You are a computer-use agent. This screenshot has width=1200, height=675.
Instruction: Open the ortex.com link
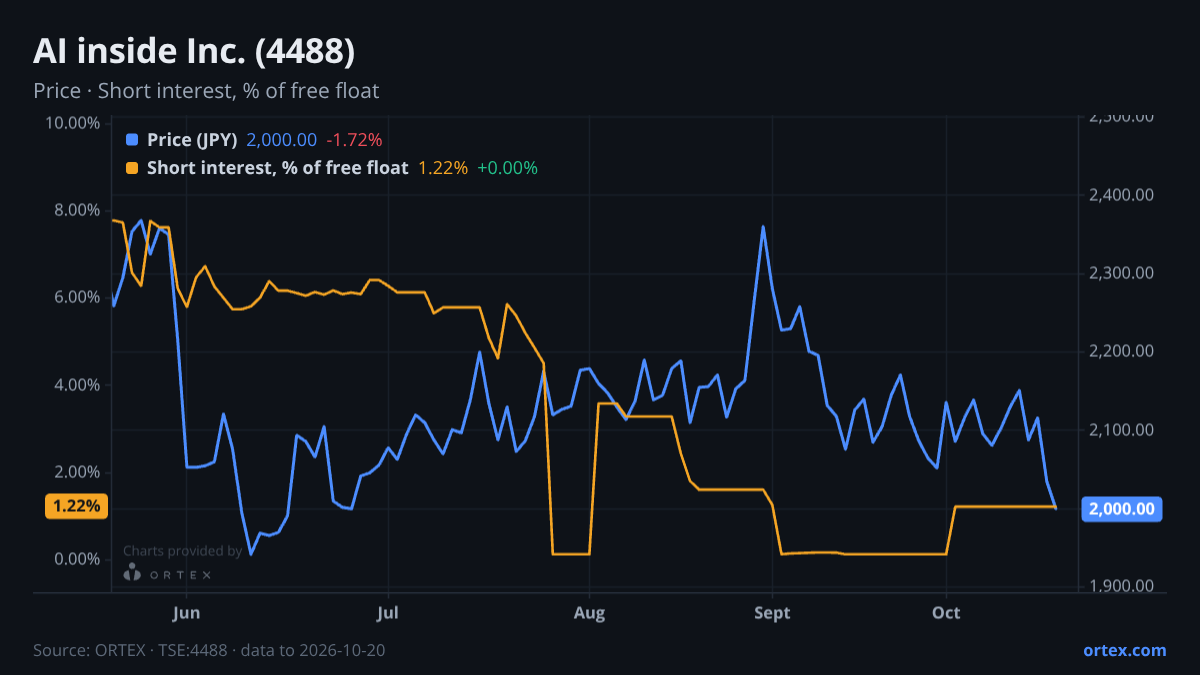[1125, 650]
